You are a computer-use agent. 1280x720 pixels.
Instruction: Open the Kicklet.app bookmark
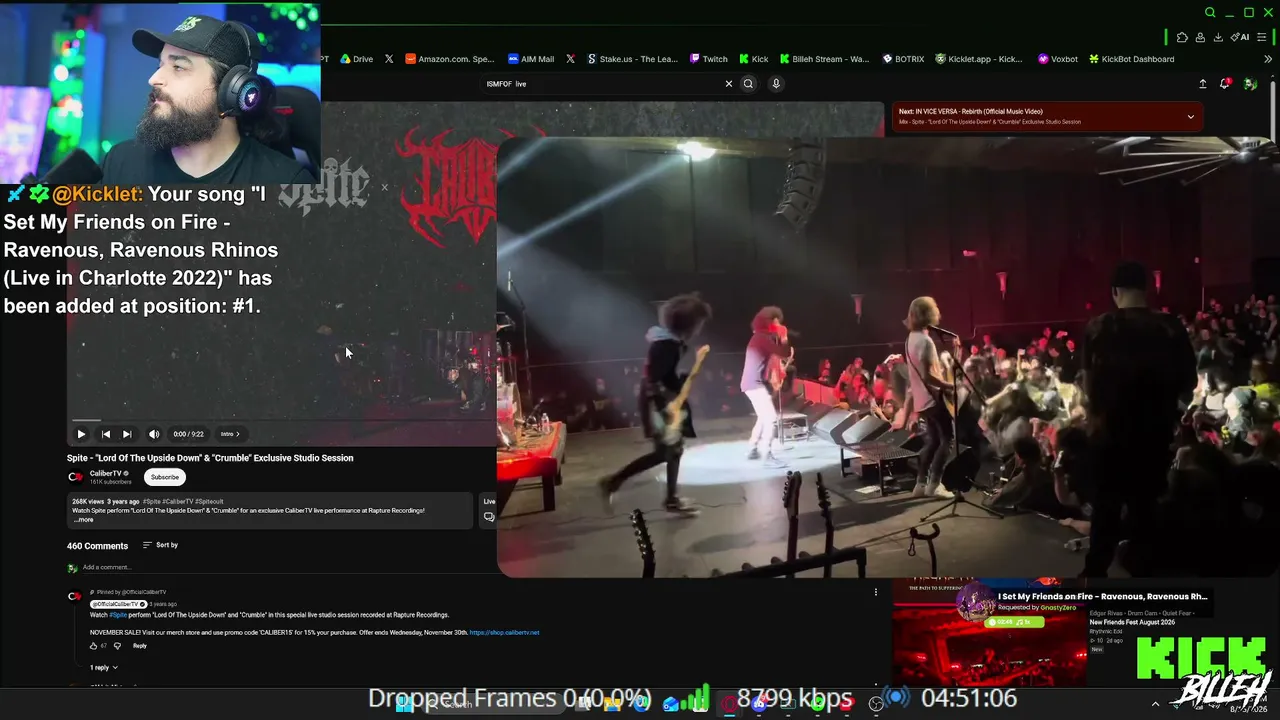[x=979, y=59]
